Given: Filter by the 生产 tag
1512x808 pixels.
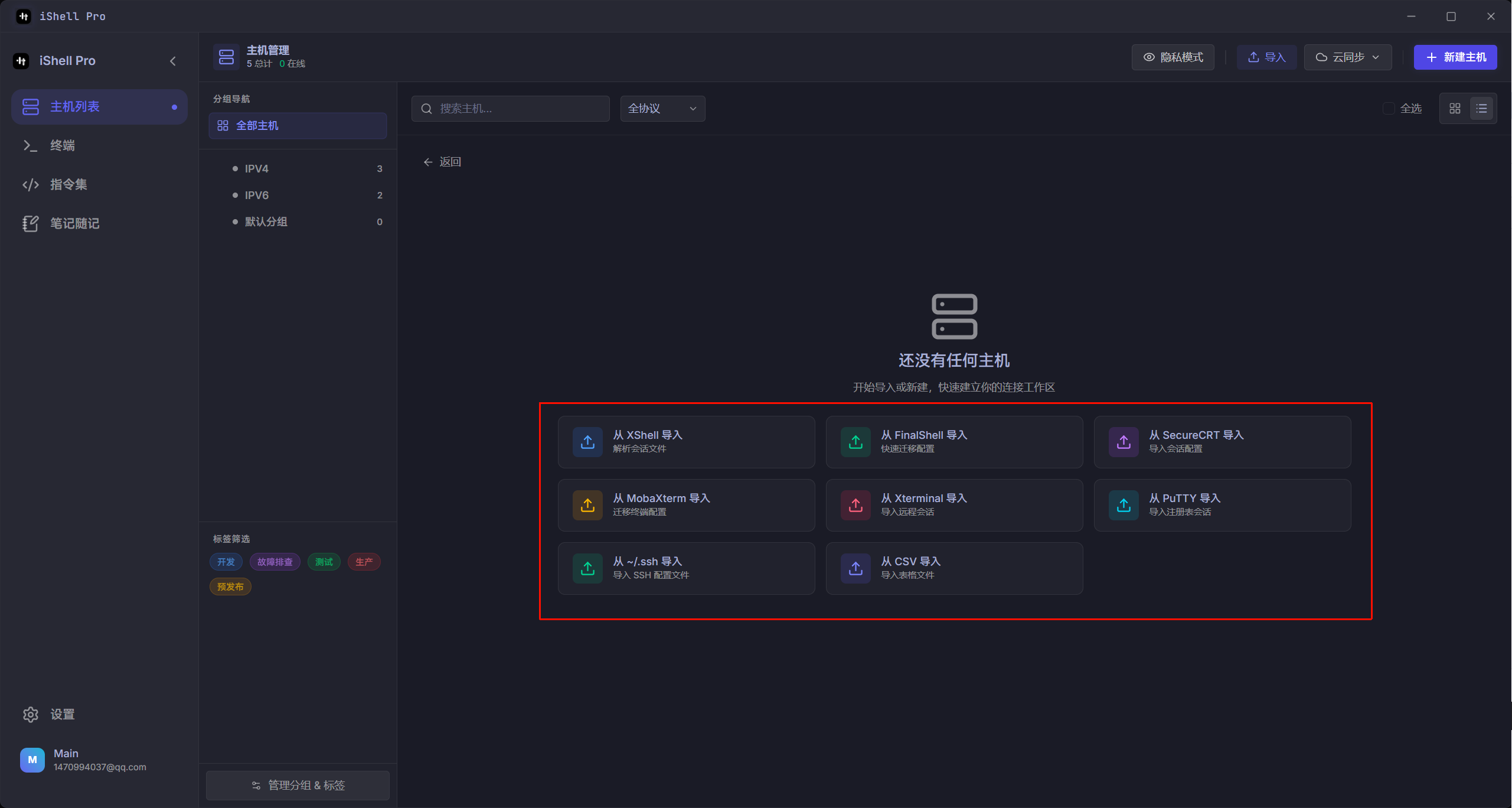Looking at the screenshot, I should click(x=364, y=562).
